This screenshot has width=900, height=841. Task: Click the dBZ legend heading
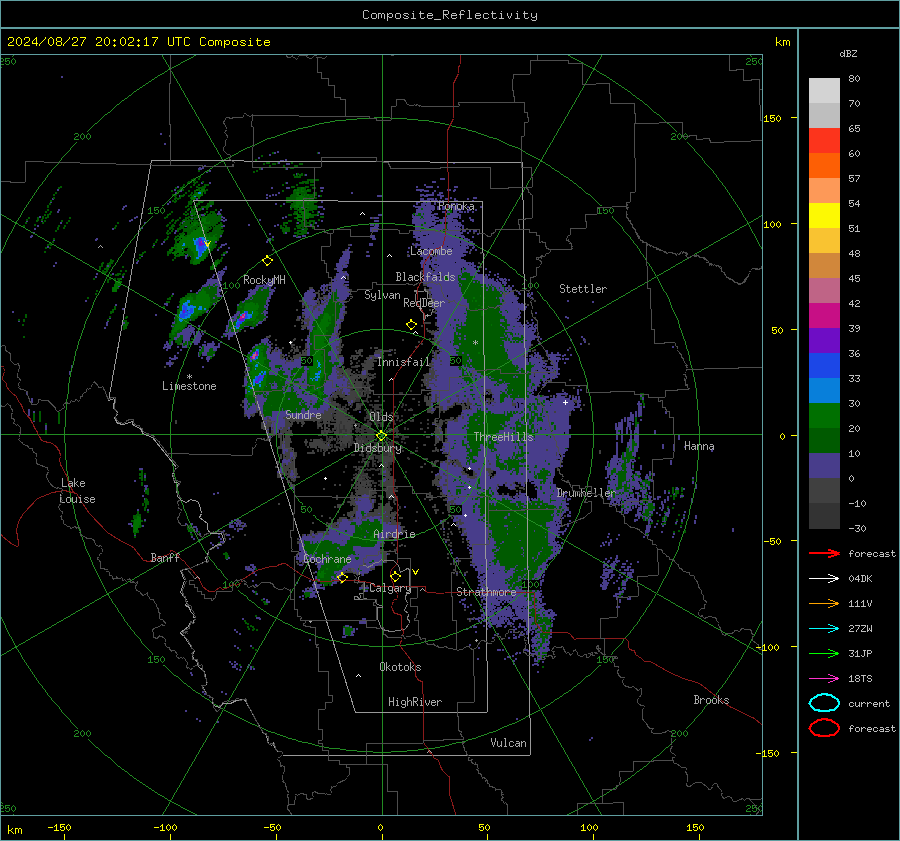[x=848, y=53]
